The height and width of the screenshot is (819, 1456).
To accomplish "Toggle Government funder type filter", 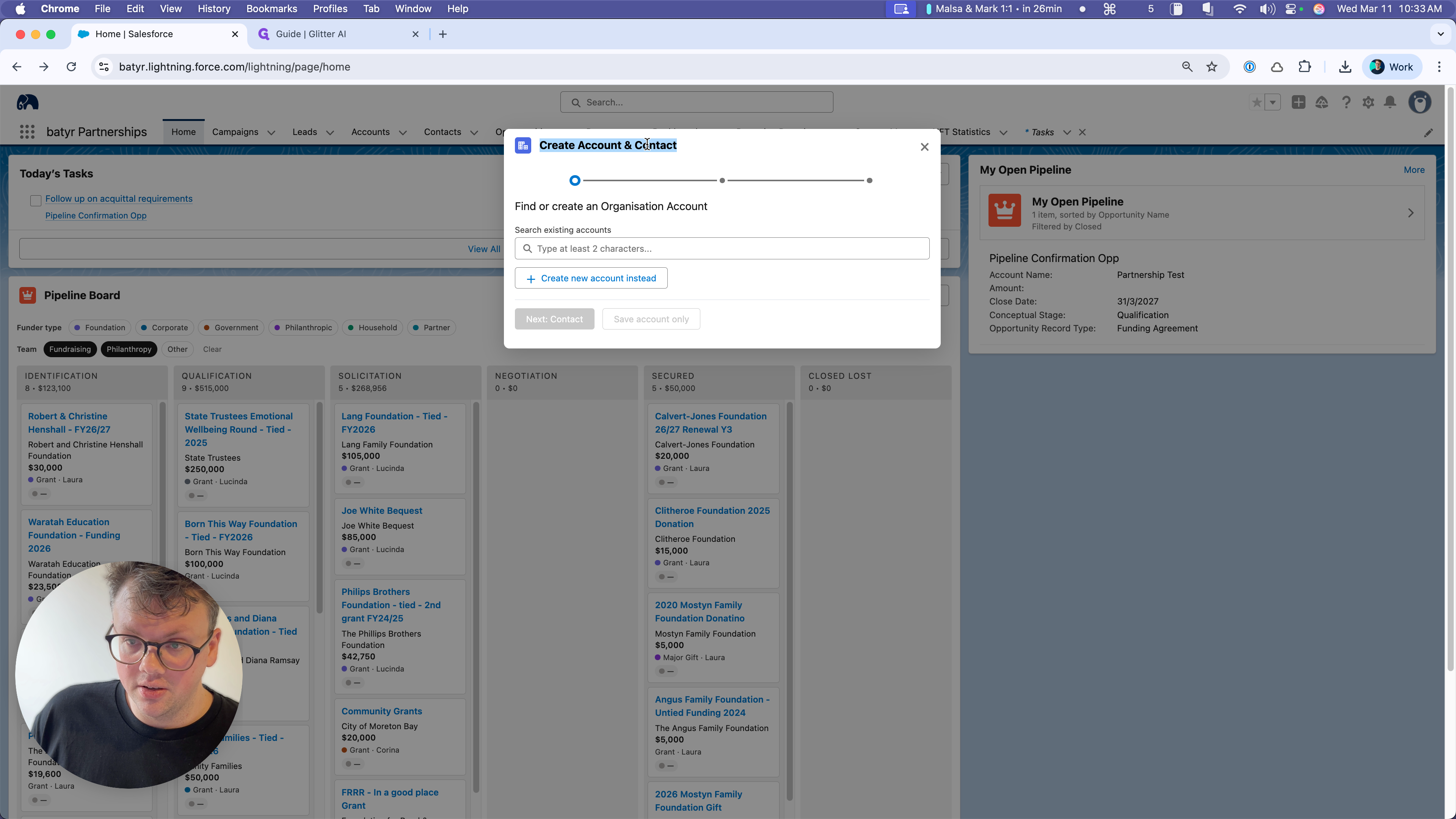I will pos(231,328).
